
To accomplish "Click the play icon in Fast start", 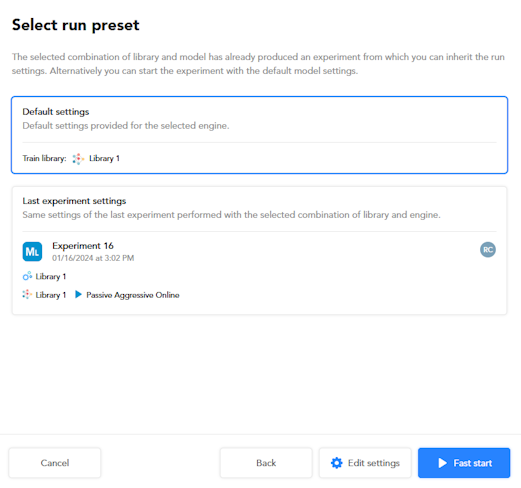I will [x=442, y=463].
